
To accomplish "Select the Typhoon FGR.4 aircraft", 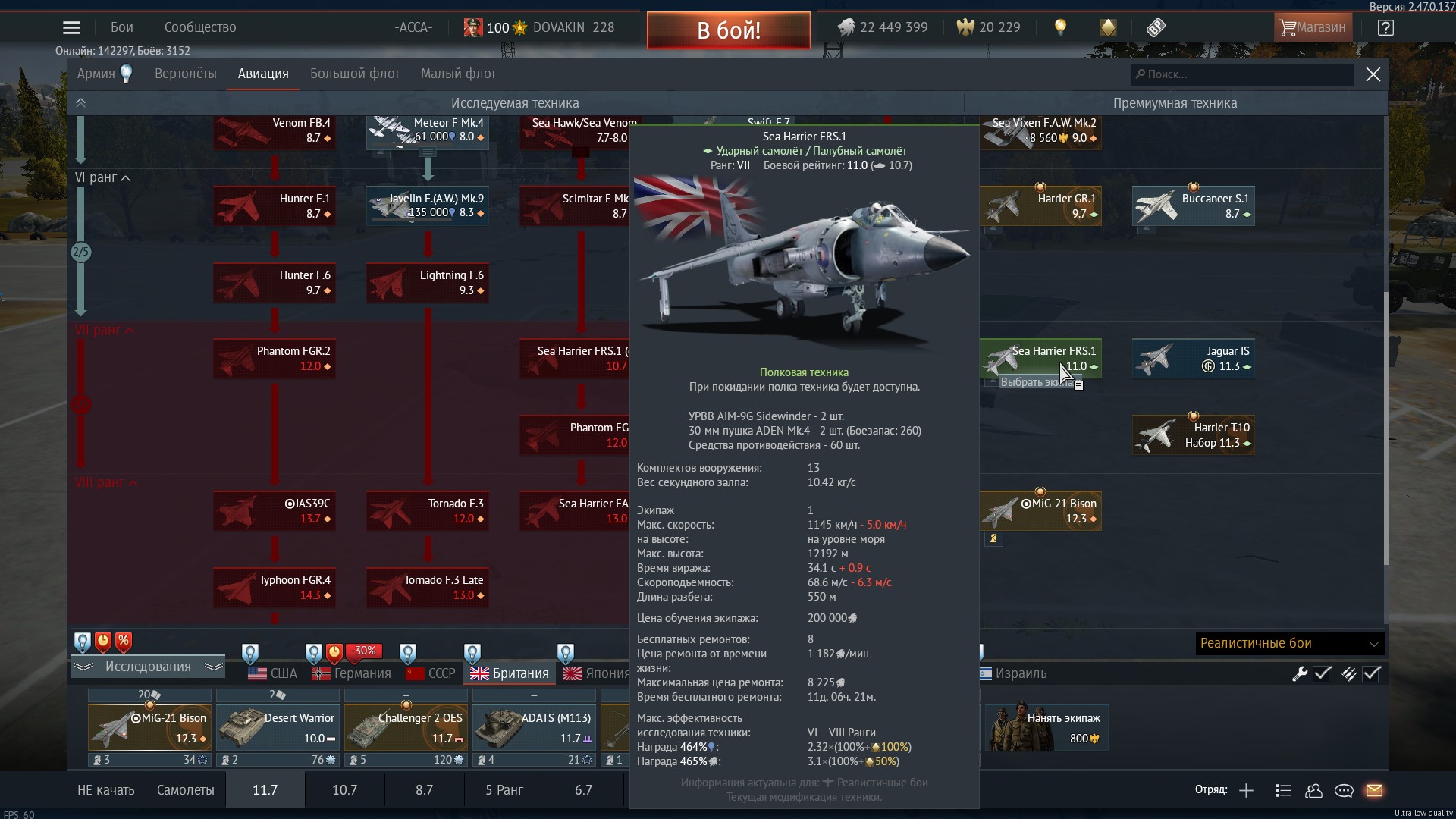I will point(275,588).
